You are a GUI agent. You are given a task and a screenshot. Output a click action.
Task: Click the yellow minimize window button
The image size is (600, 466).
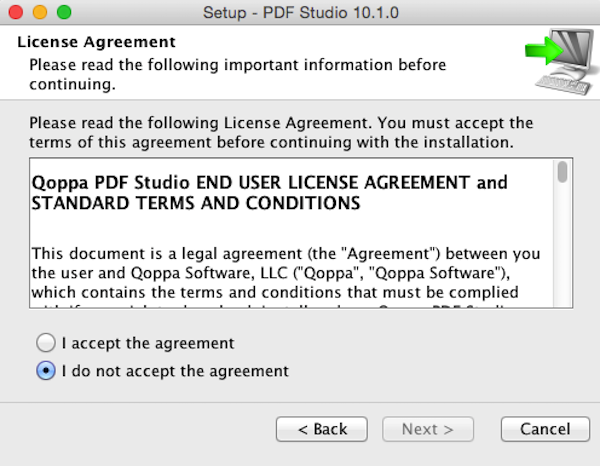tap(41, 13)
